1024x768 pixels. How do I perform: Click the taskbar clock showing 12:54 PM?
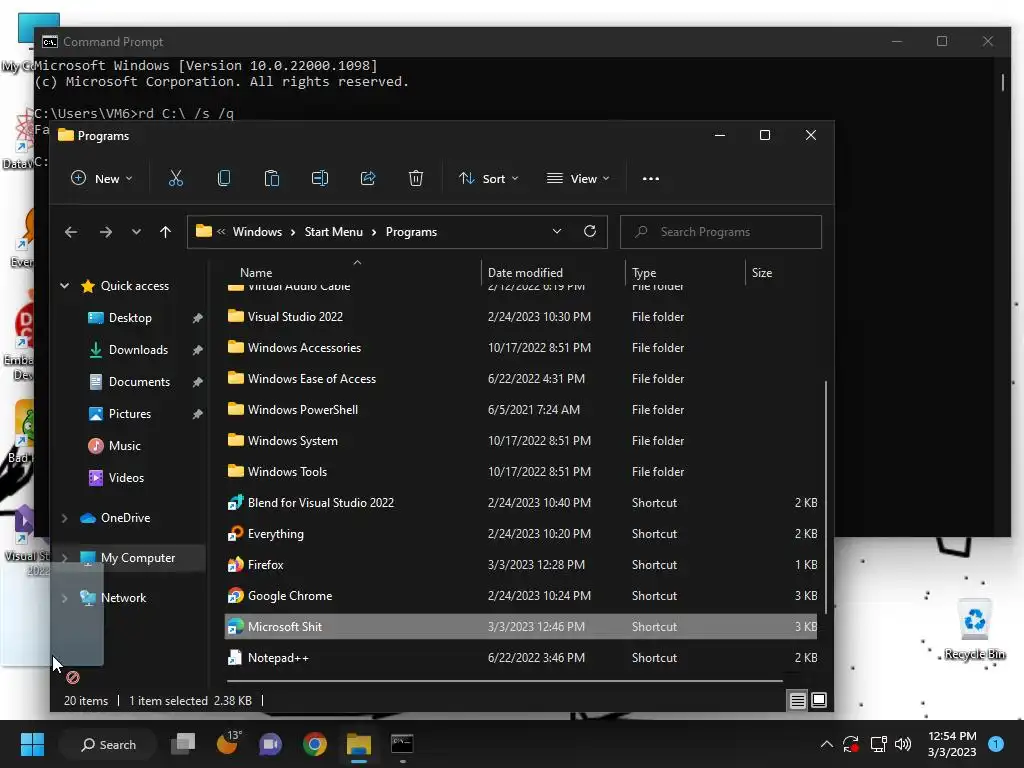point(952,744)
